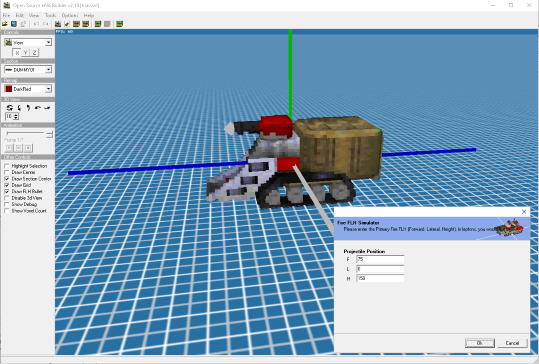This screenshot has height=364, width=539.
Task: Select the Z axis button
Action: coord(34,53)
